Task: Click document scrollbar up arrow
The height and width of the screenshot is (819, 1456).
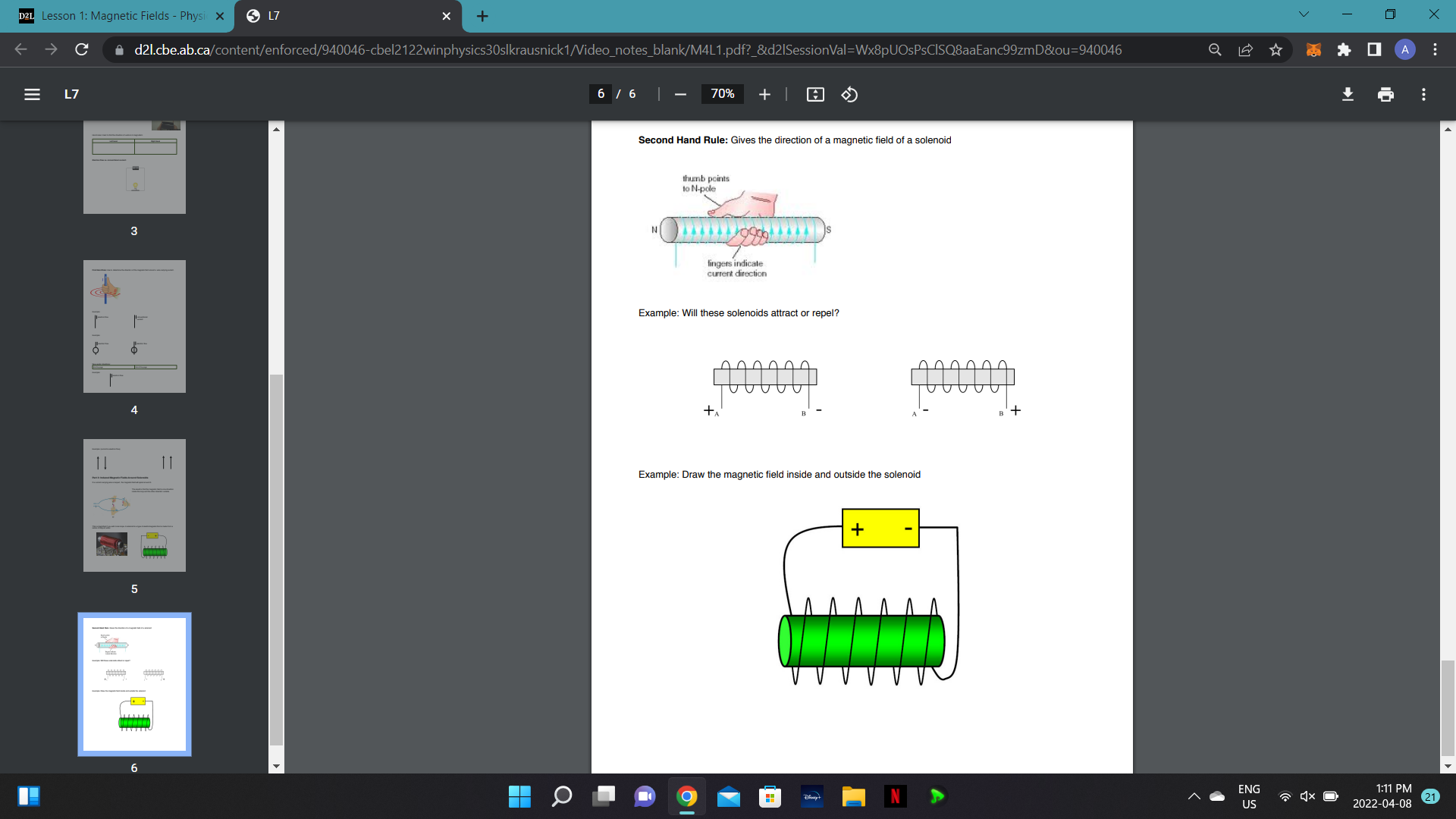Action: 1448,129
